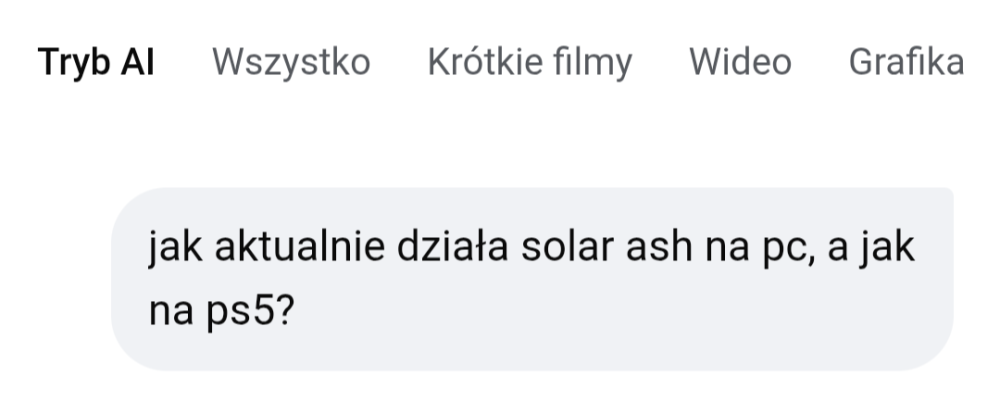Select the Krótkie filmy tab
Viewport: 1000px width, 401px height.
coord(529,63)
